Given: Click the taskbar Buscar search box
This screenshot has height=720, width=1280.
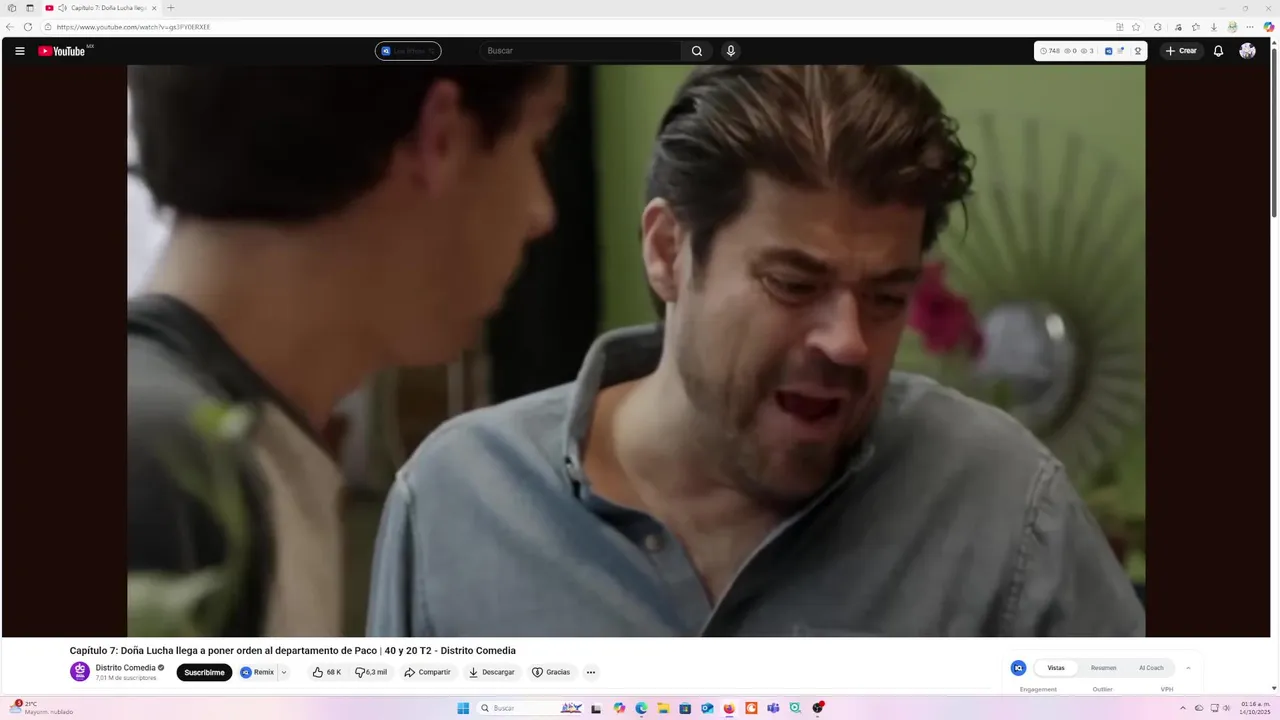Looking at the screenshot, I should click(x=531, y=708).
